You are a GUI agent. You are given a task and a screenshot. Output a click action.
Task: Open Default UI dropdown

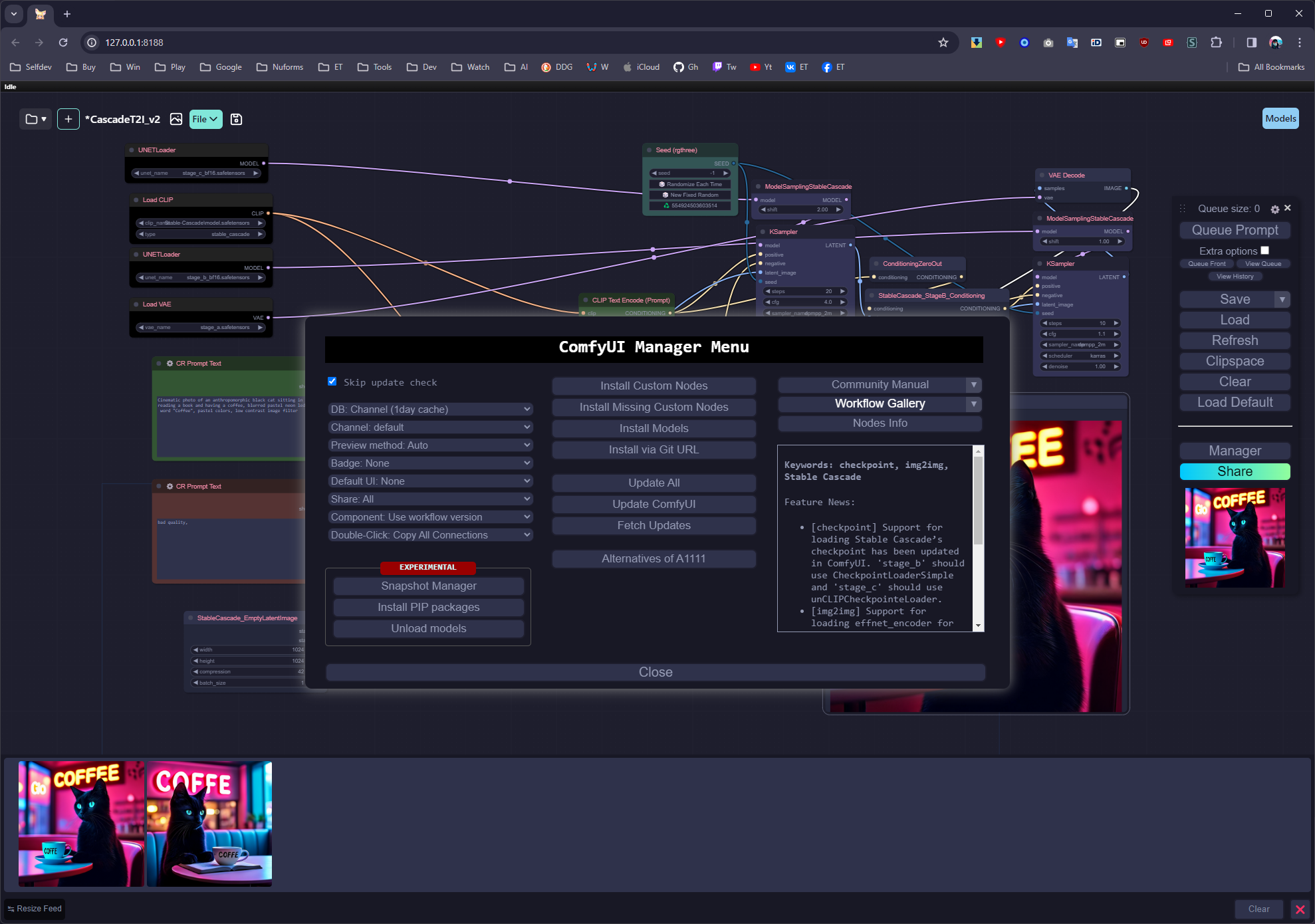431,481
